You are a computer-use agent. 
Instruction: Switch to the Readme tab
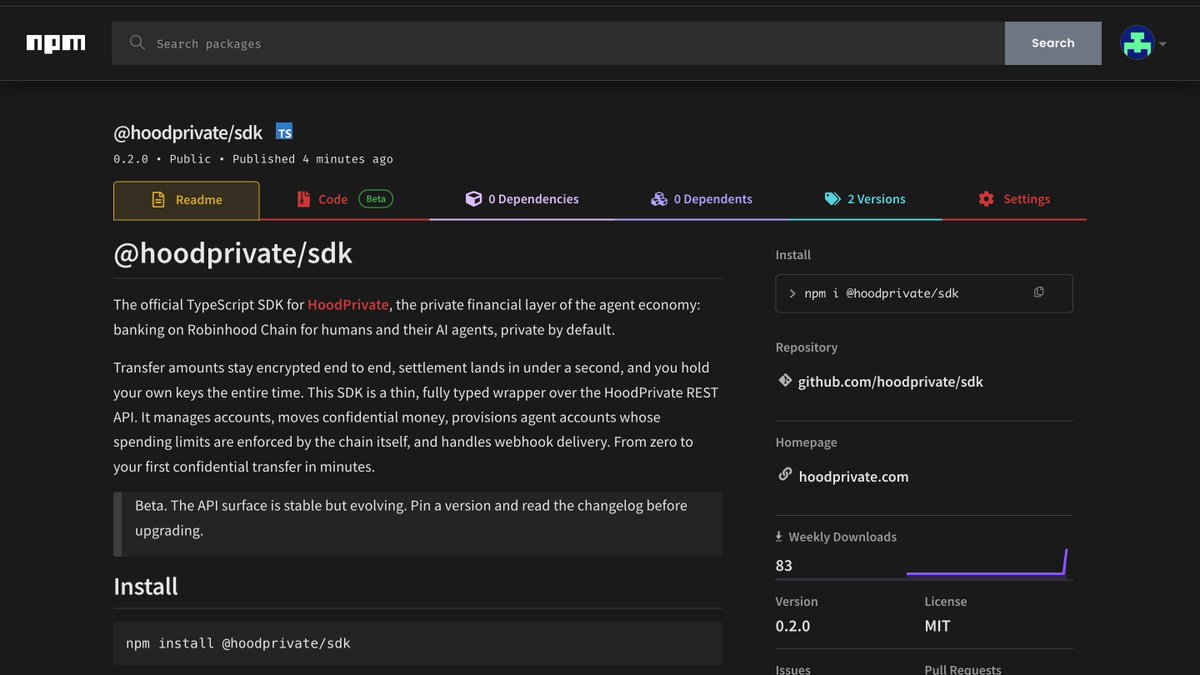[186, 200]
